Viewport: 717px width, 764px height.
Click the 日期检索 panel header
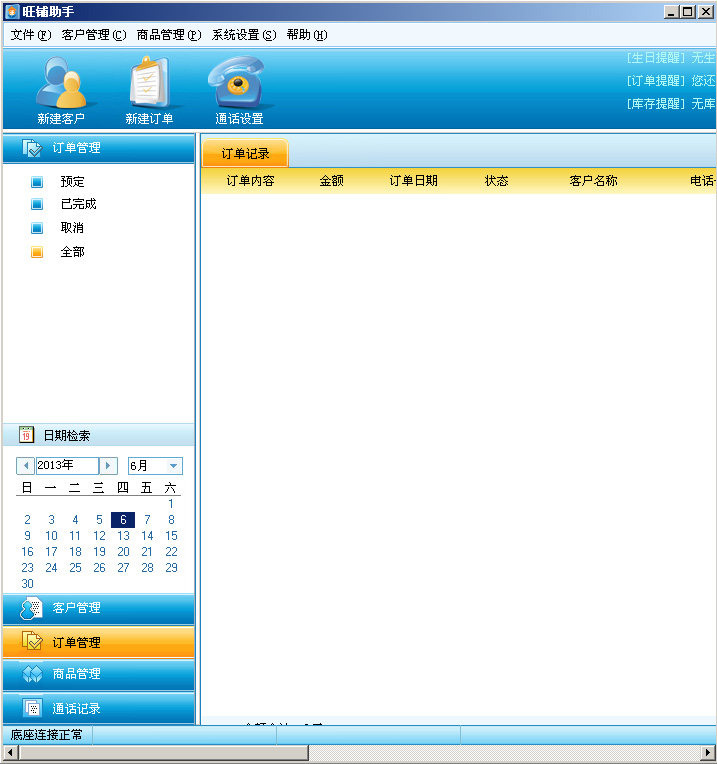[x=99, y=435]
